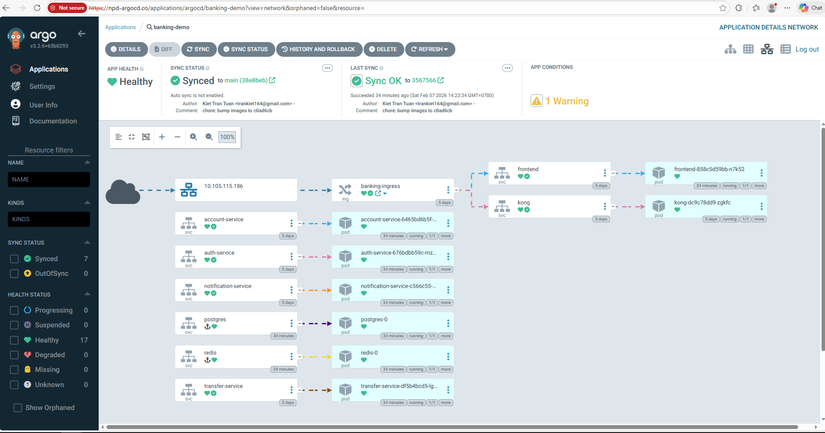Image resolution: width=825 pixels, height=433 pixels.
Task: Toggle the Synced sync status checkbox
Action: pyautogui.click(x=14, y=259)
